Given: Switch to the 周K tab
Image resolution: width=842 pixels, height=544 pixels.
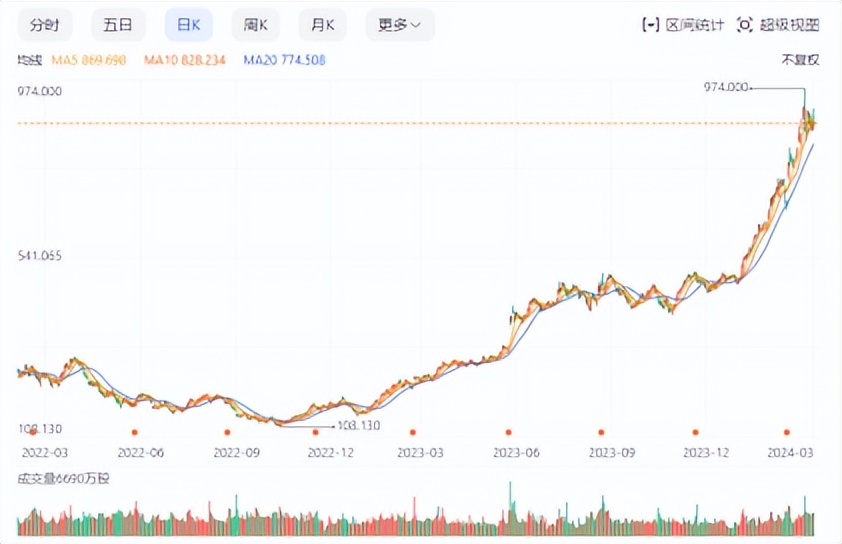Looking at the screenshot, I should [x=255, y=25].
